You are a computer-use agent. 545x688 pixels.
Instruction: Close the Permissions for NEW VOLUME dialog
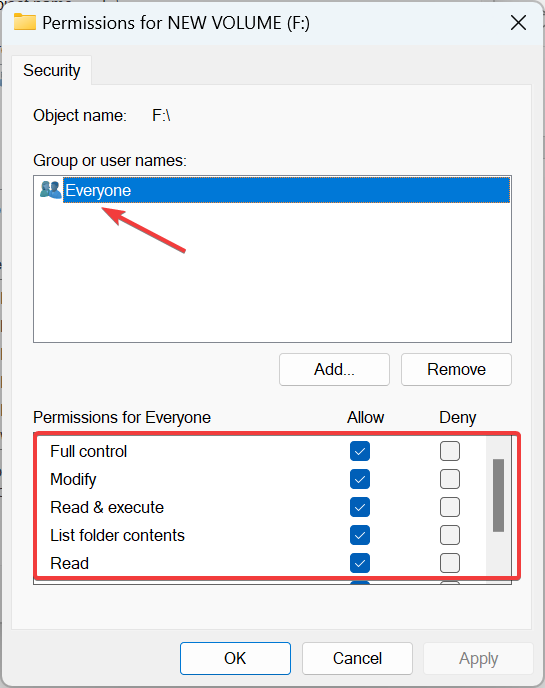[518, 22]
